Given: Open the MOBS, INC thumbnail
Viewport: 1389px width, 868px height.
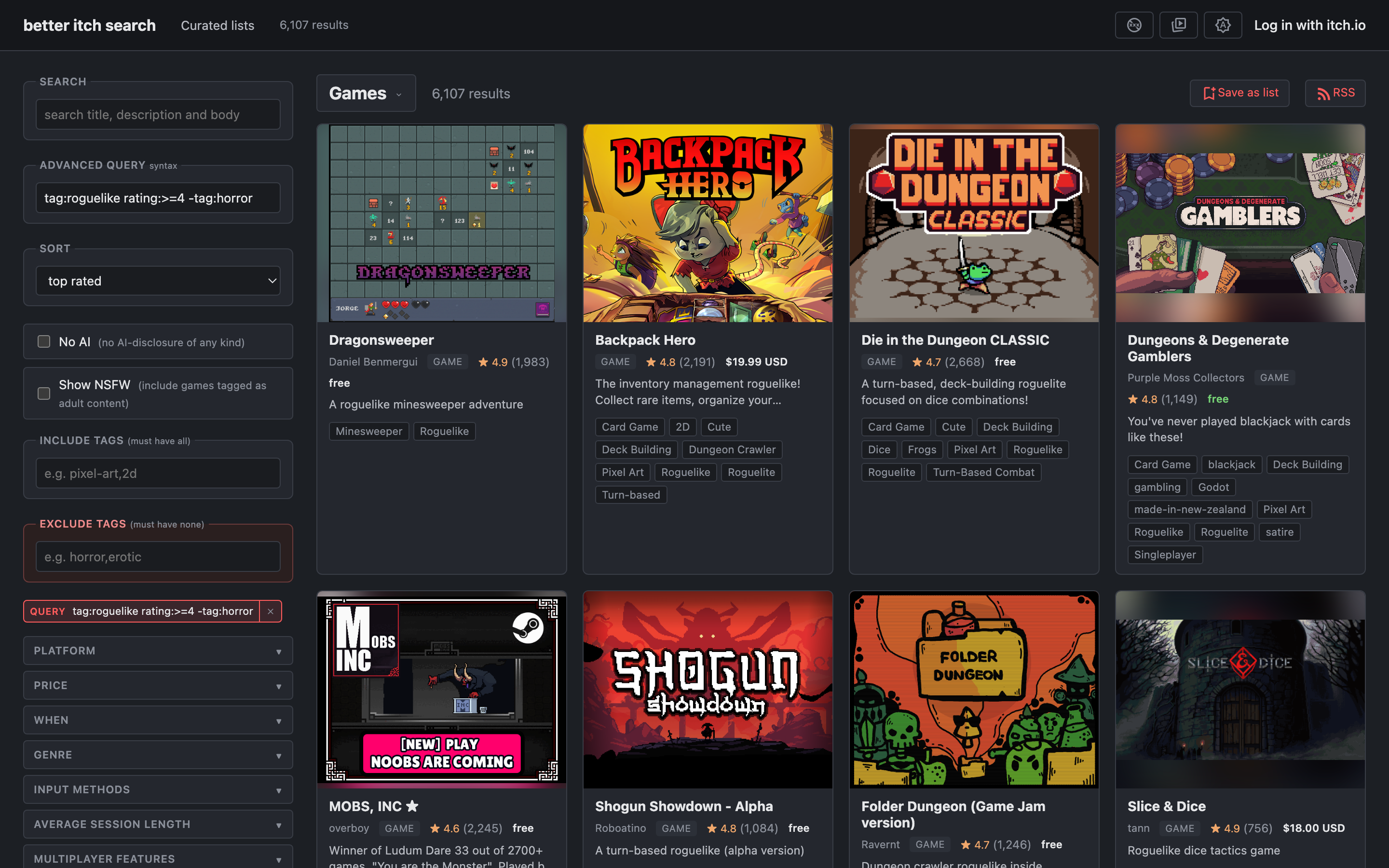Looking at the screenshot, I should click(x=441, y=690).
